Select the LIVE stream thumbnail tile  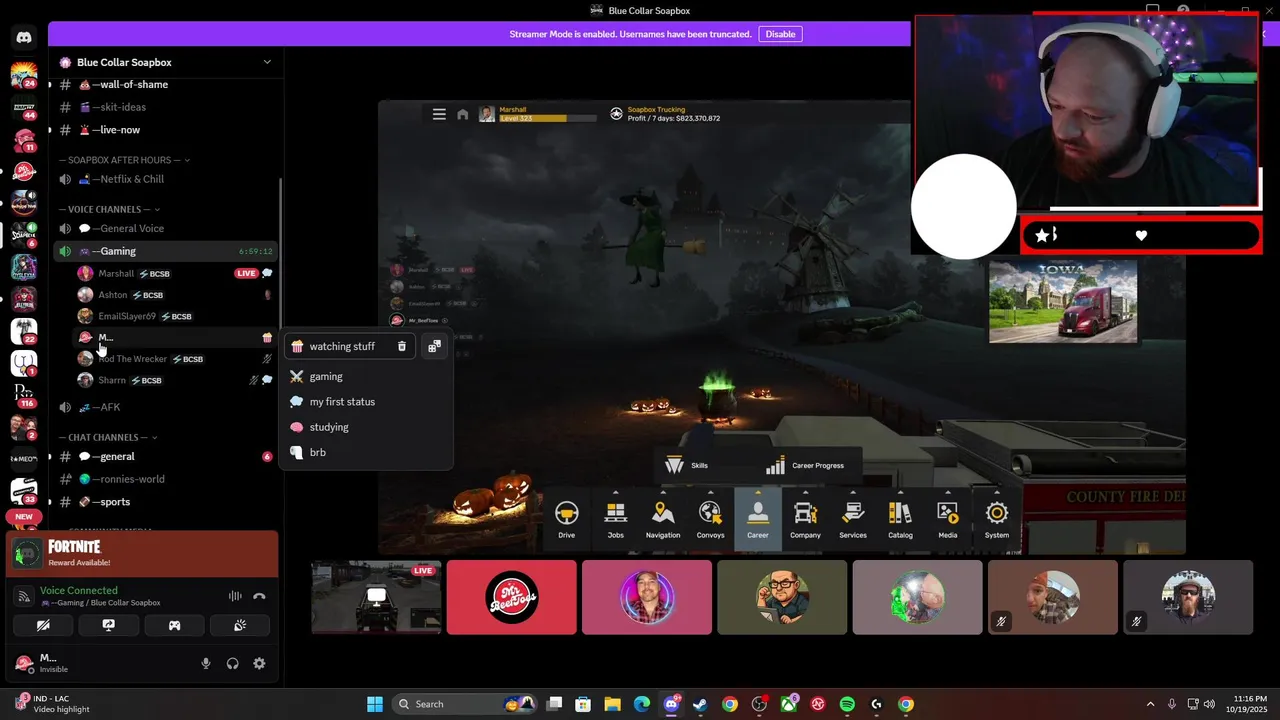click(x=376, y=597)
